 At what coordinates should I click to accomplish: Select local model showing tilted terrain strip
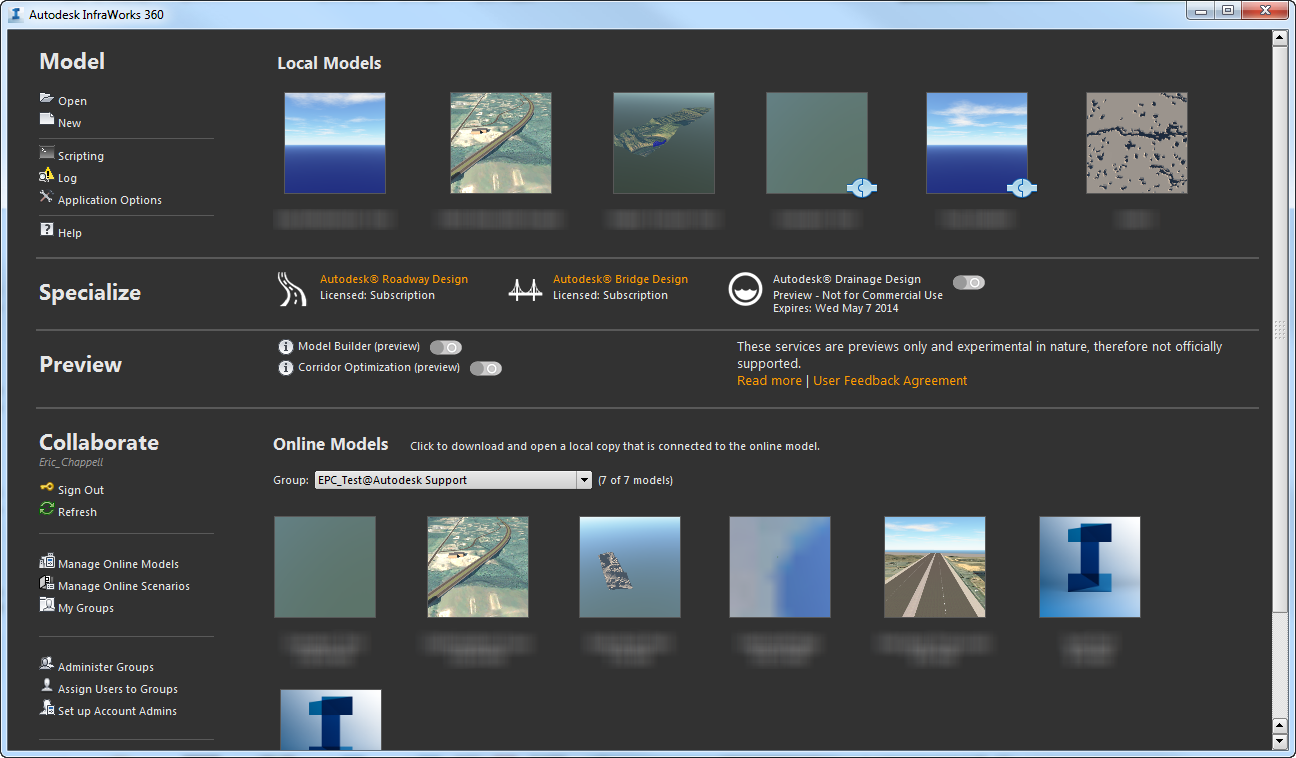[664, 143]
